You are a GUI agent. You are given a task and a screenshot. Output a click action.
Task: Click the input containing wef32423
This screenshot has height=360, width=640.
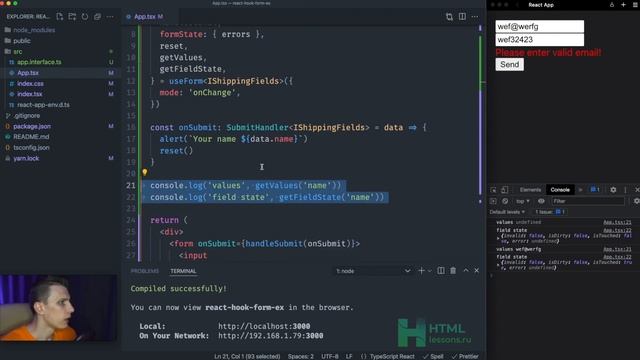coord(540,40)
